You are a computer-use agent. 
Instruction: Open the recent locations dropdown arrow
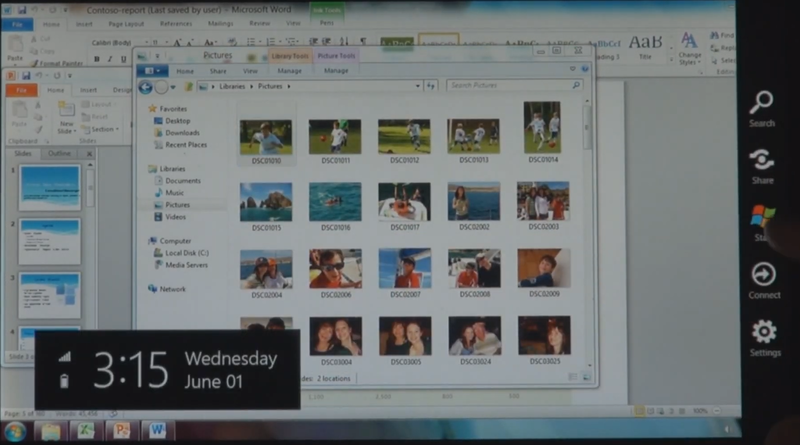tap(173, 88)
